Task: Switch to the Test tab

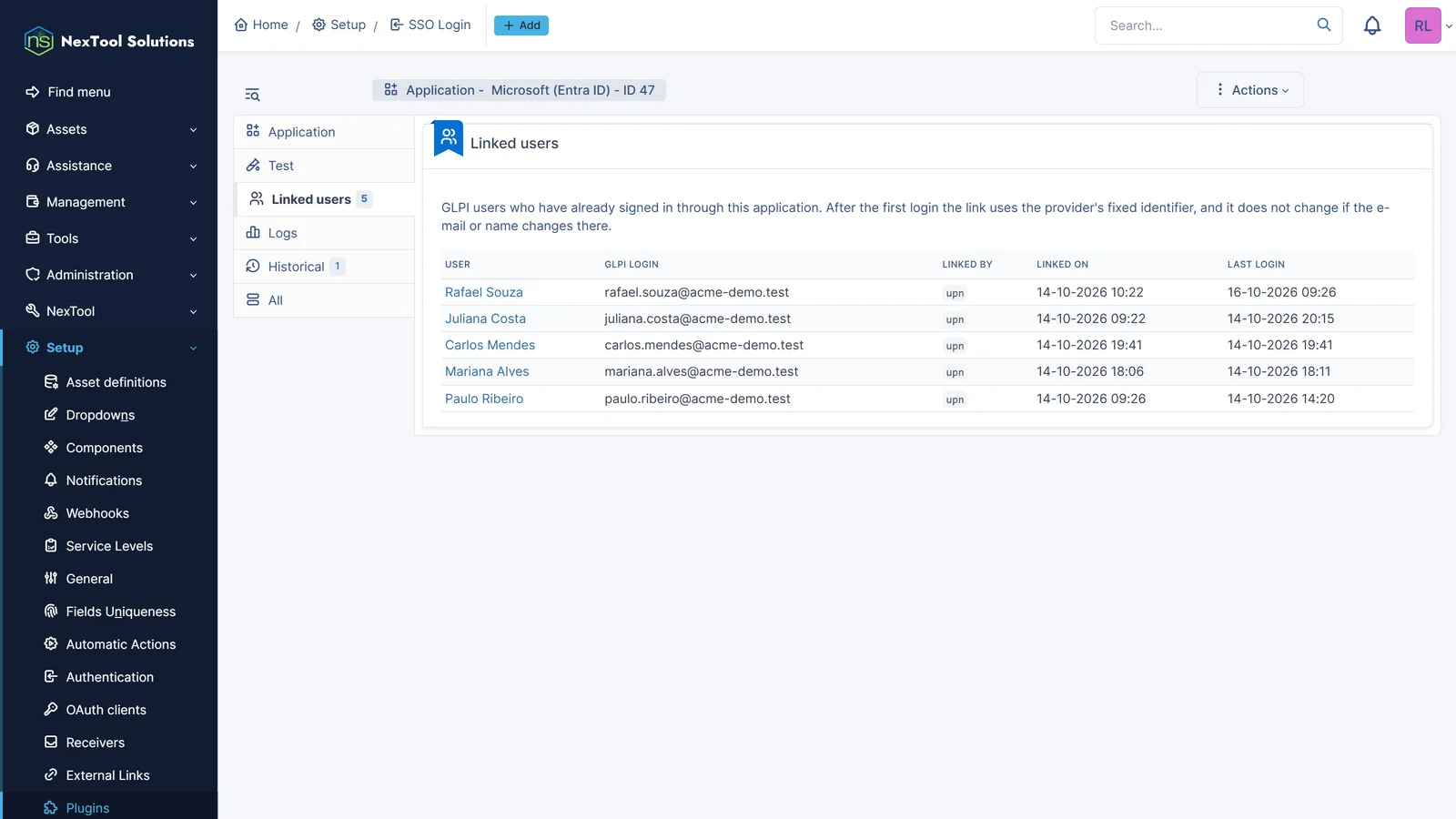Action: point(324,166)
